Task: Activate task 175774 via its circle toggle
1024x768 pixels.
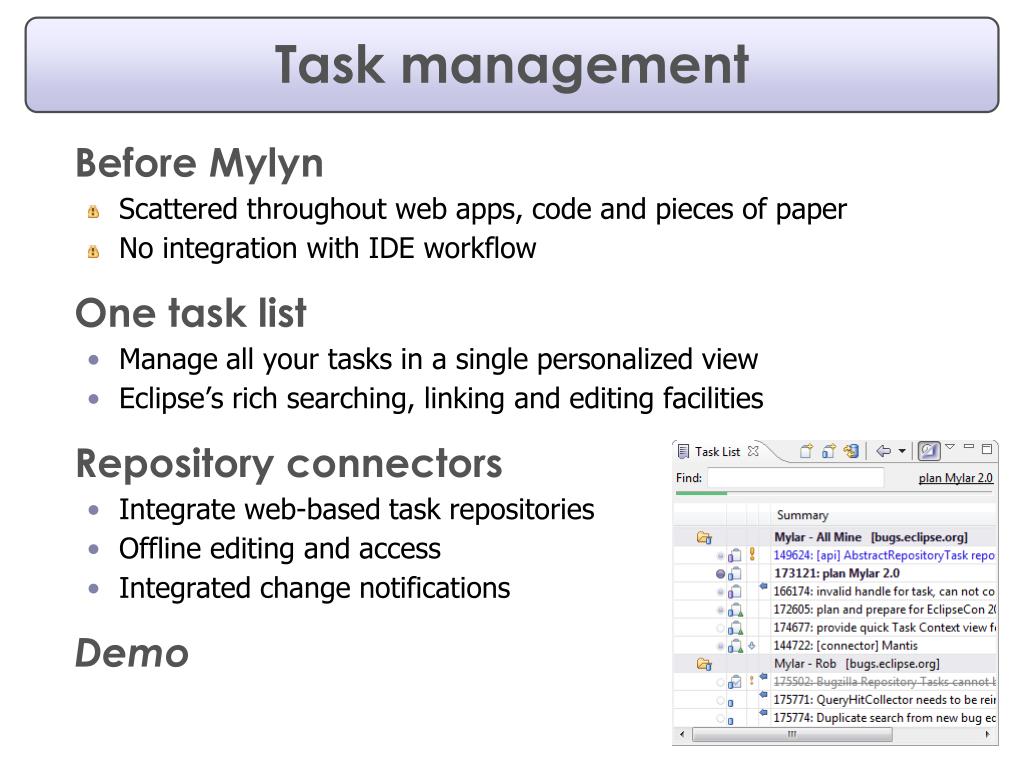Action: 720,719
